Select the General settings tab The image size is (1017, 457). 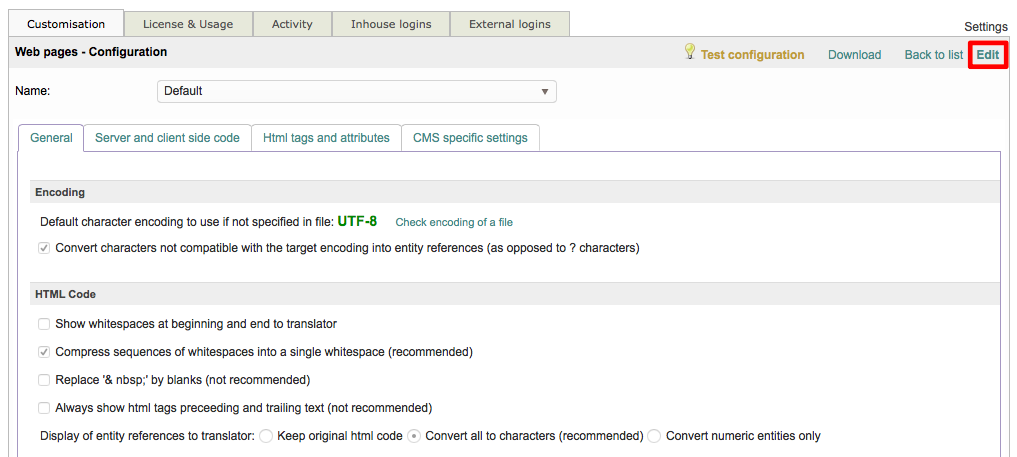[51, 138]
